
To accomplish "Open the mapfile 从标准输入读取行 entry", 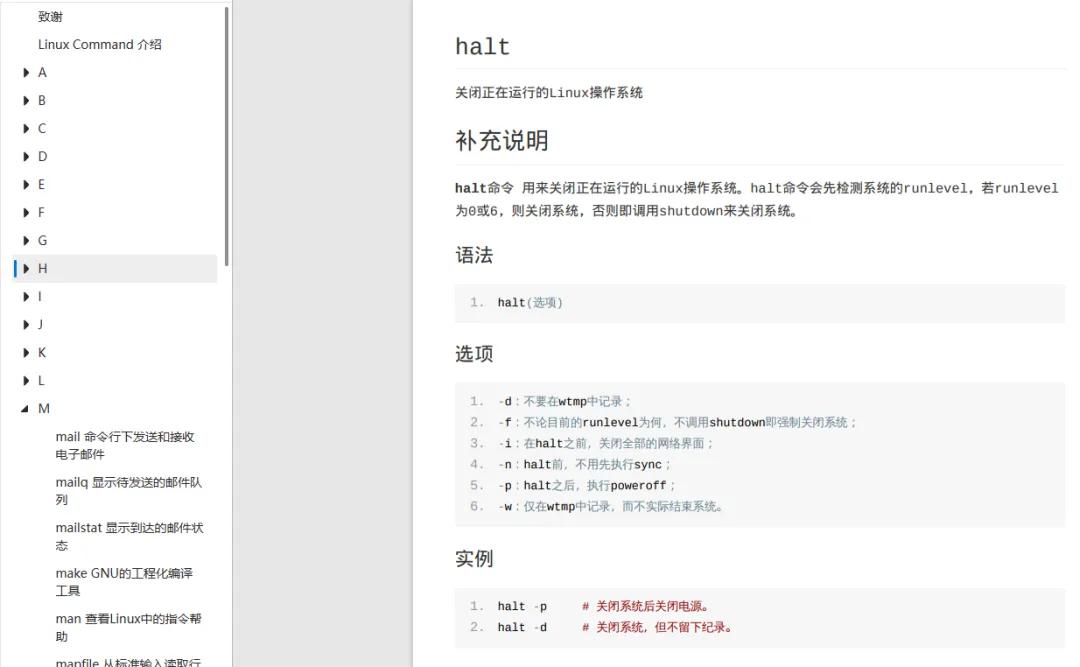I will coord(128,662).
